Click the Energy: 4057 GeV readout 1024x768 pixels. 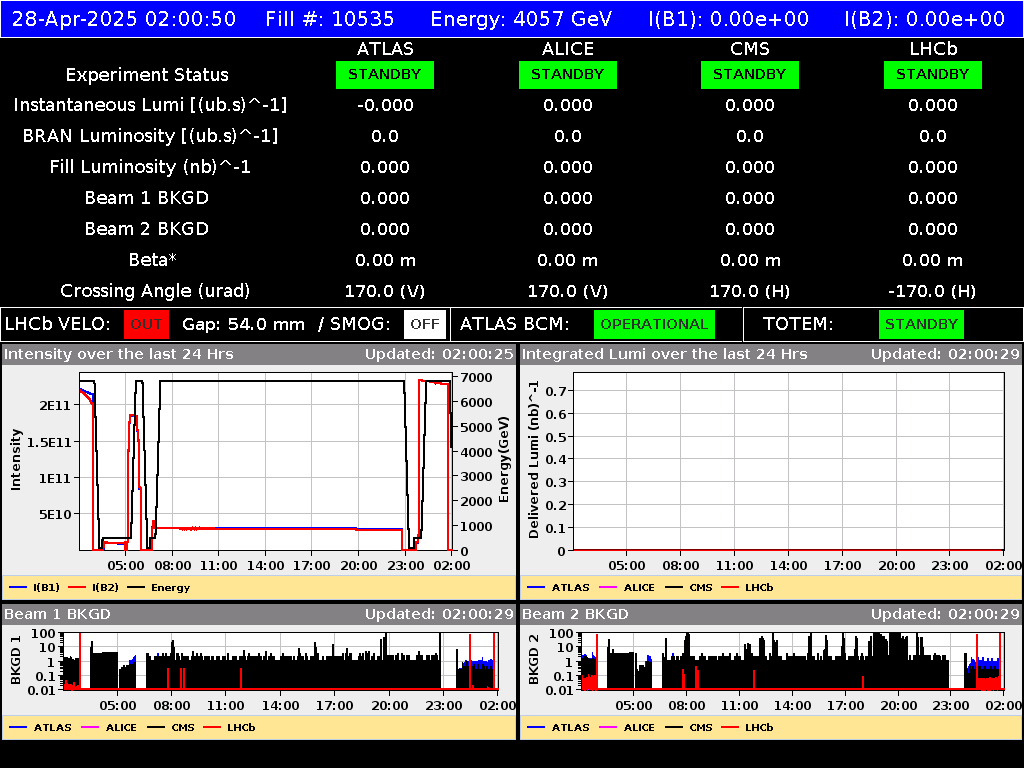click(521, 19)
